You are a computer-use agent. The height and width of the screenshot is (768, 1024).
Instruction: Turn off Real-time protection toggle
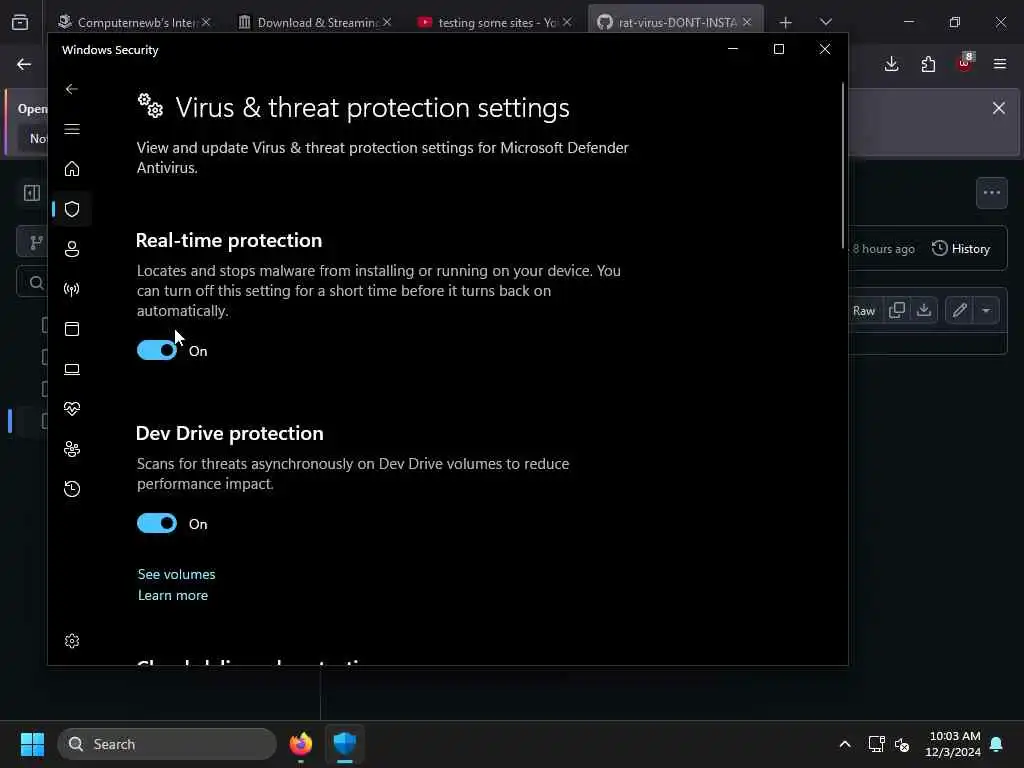(x=157, y=350)
